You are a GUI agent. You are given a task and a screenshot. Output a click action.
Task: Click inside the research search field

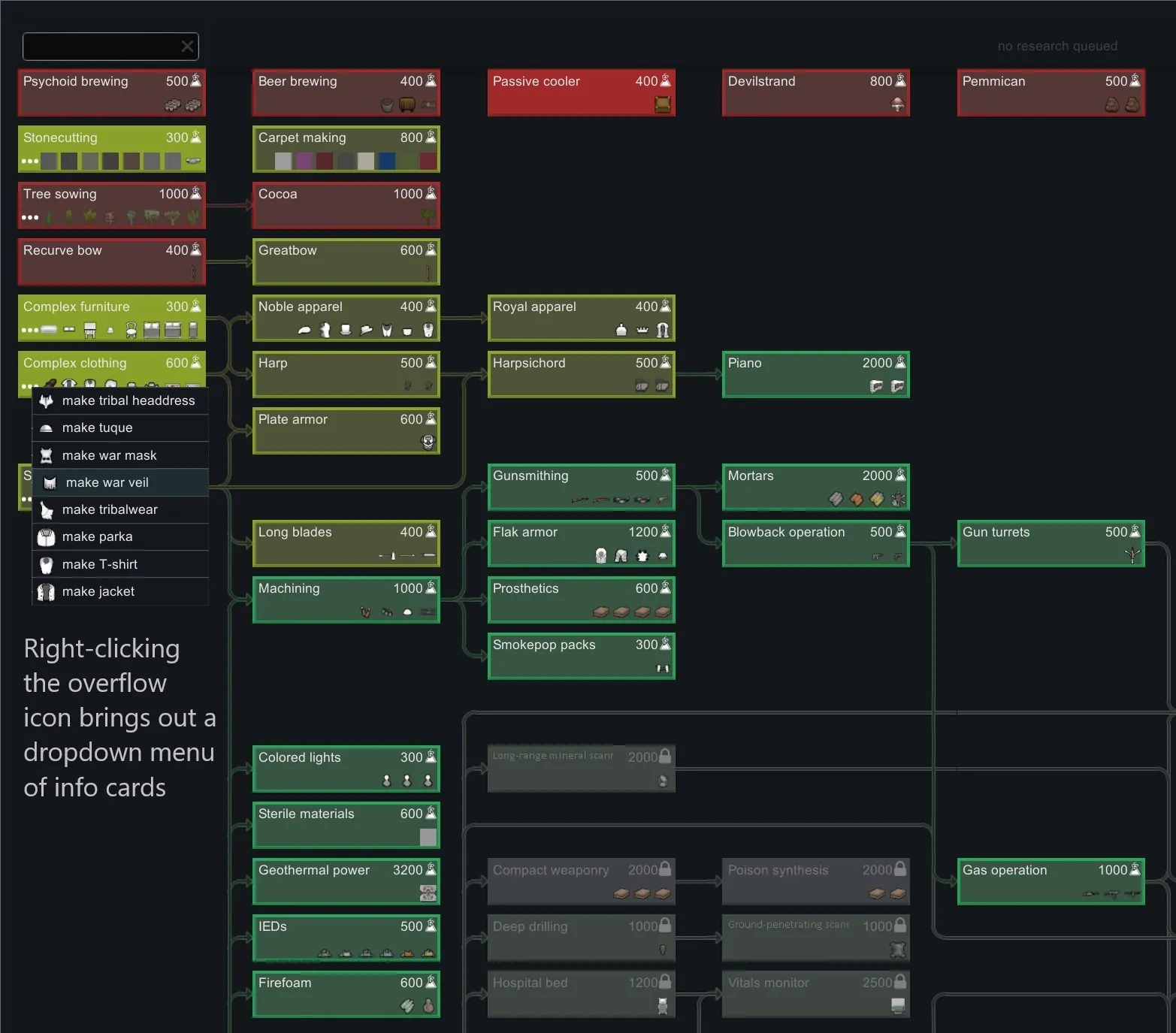(x=101, y=47)
